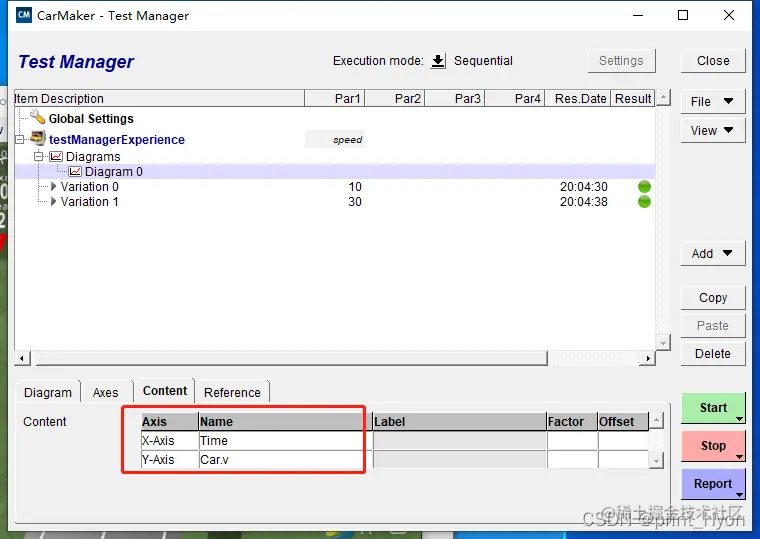
Task: Switch to the Diagram tab
Action: coord(48,392)
